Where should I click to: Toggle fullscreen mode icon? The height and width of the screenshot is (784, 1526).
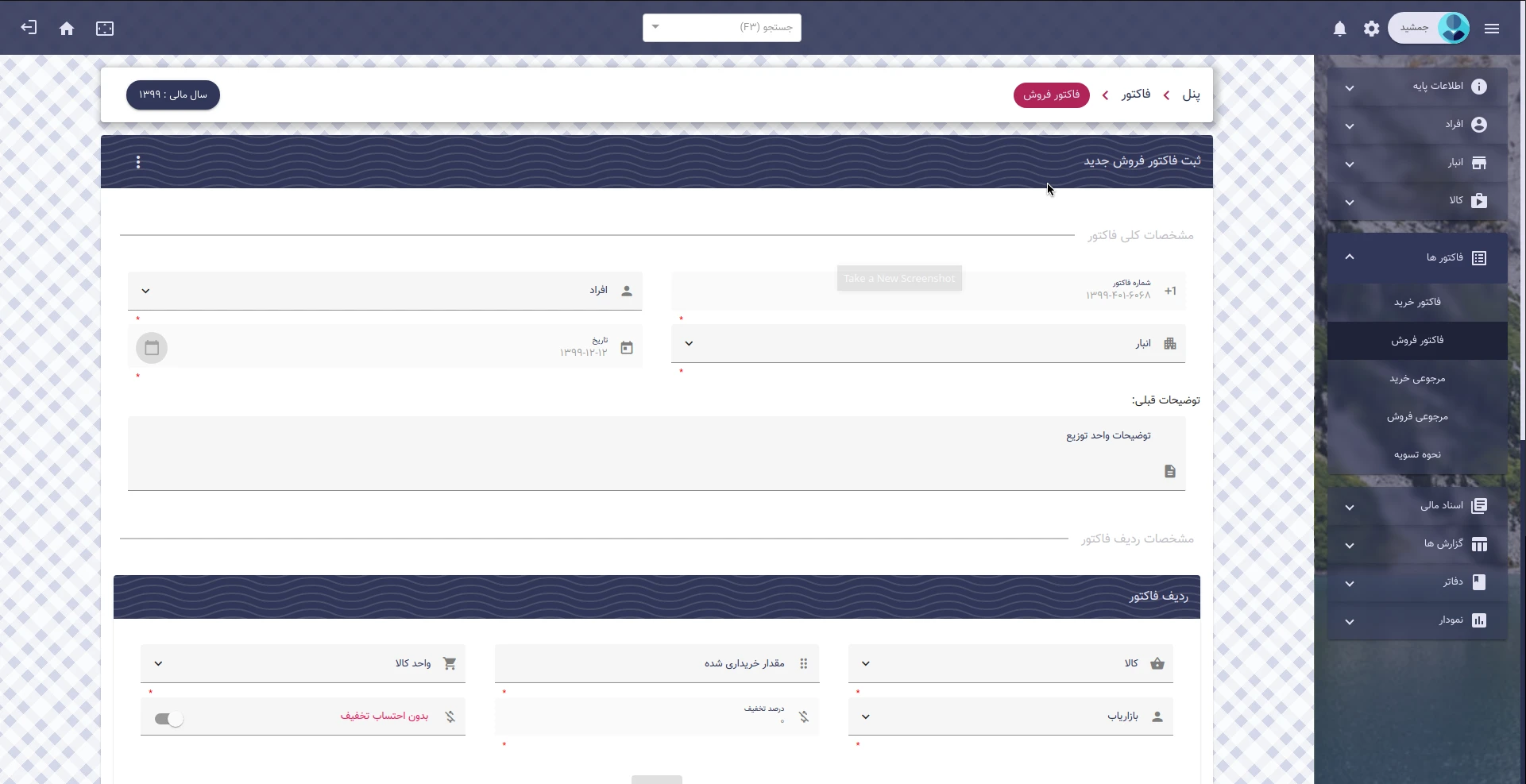[x=105, y=29]
